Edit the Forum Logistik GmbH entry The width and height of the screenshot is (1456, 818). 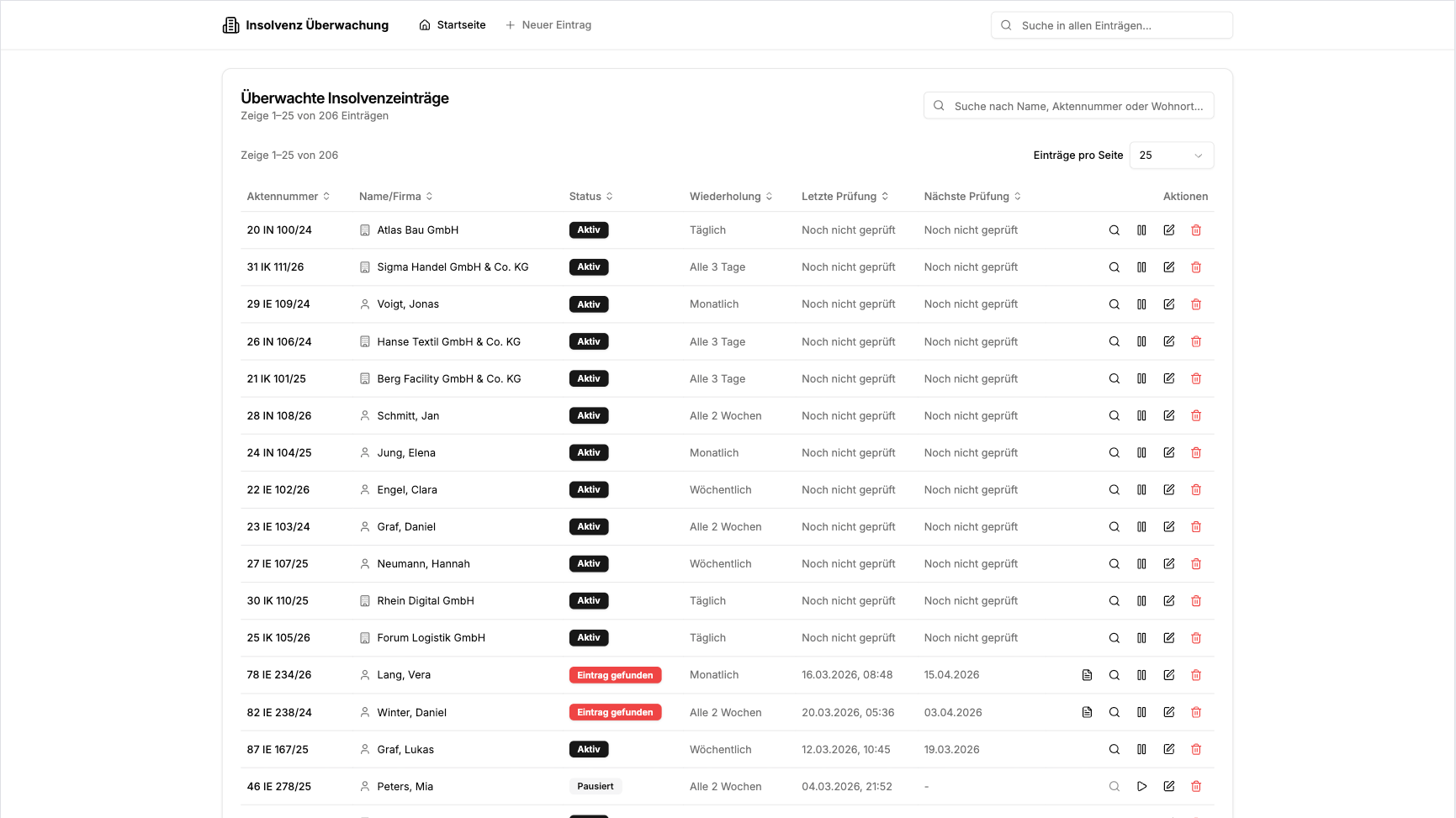coord(1168,638)
